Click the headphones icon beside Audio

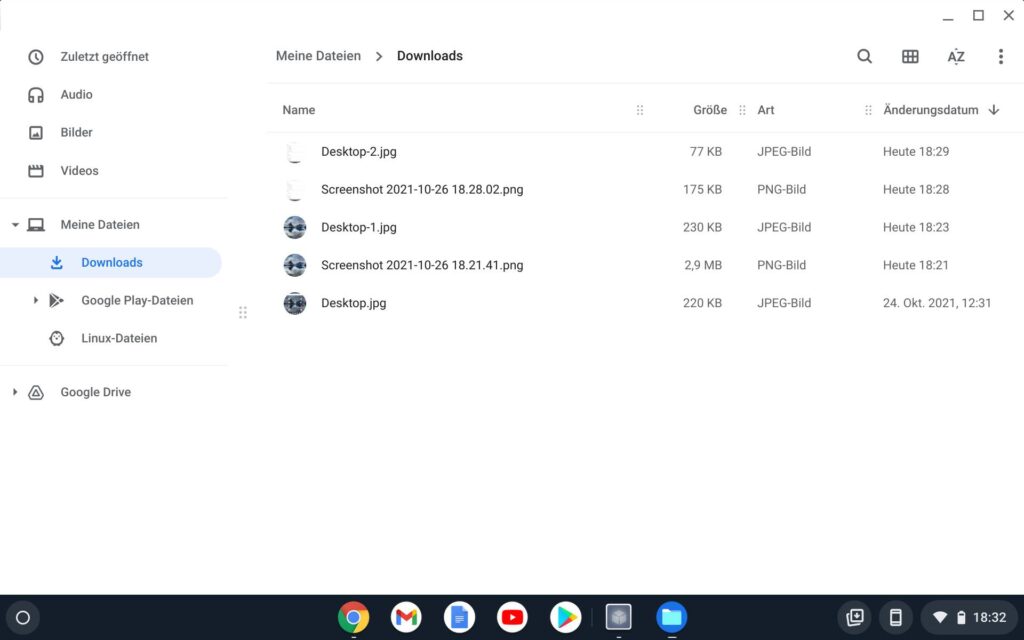(x=36, y=95)
